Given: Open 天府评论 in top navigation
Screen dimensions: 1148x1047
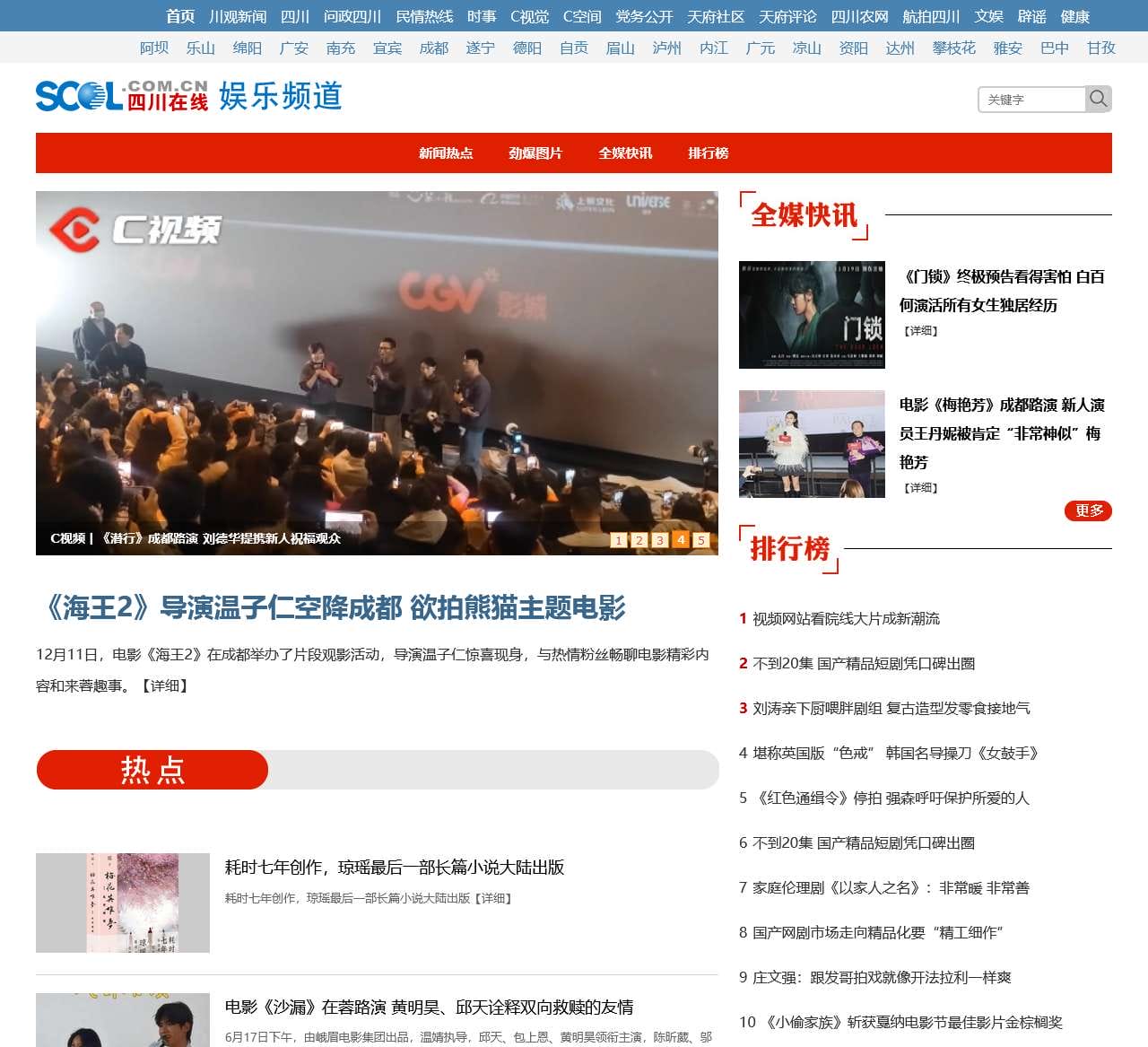Looking at the screenshot, I should tap(787, 16).
